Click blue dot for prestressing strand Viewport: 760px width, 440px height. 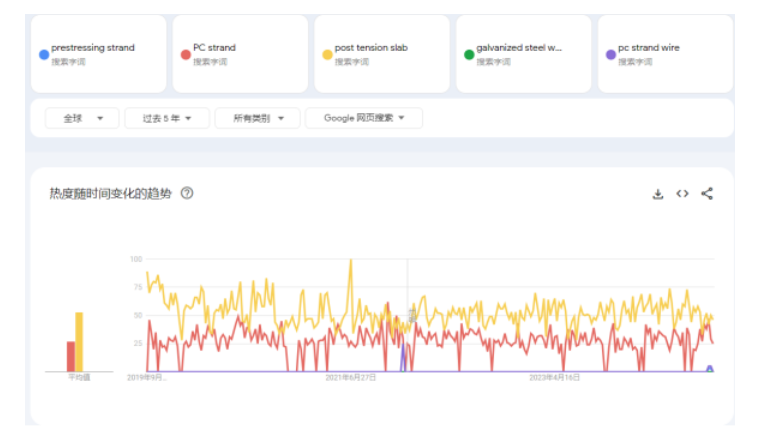43,54
